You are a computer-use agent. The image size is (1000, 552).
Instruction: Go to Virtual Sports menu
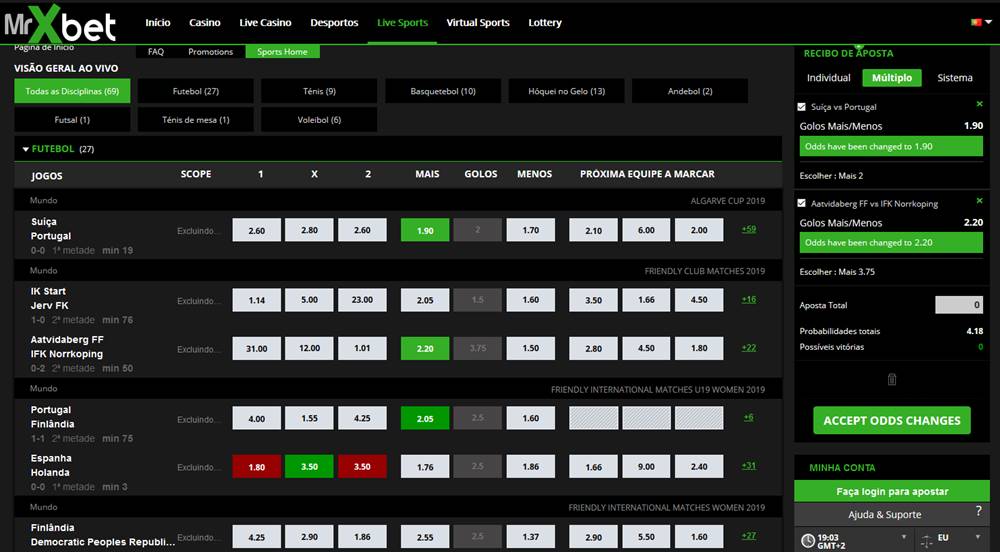coord(477,22)
